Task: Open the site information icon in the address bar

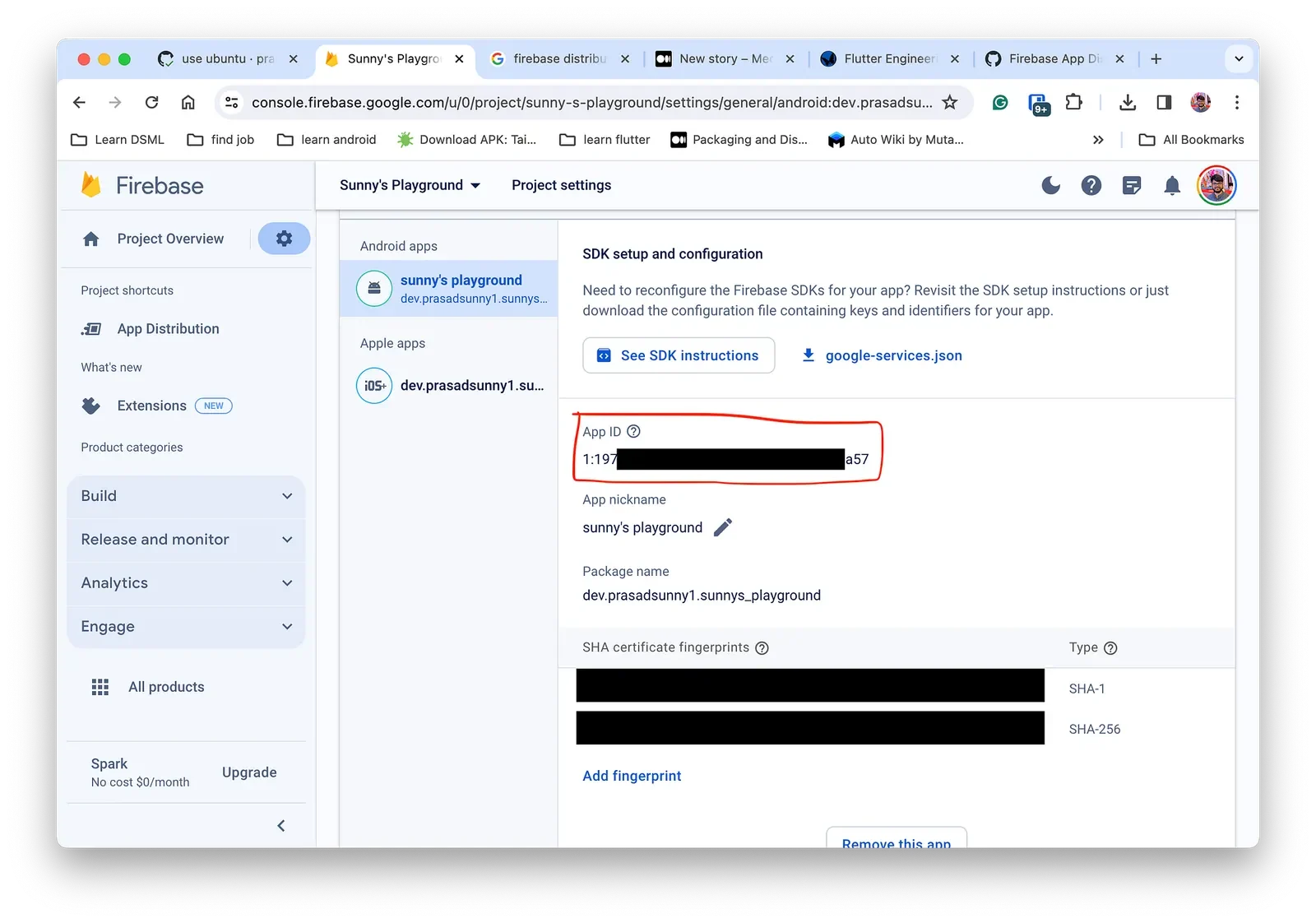Action: tap(232, 102)
